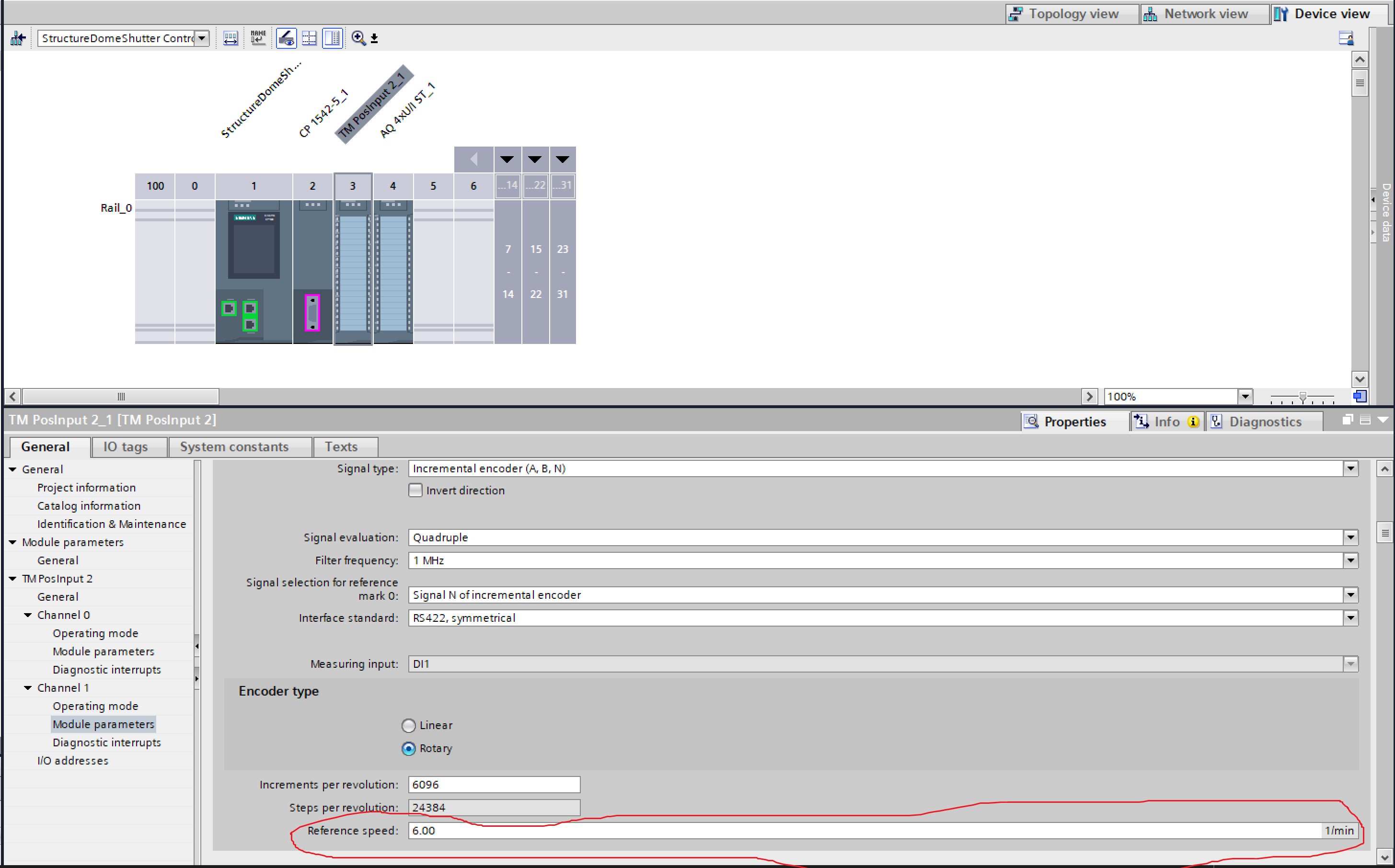
Task: Click the zoom level slider handle
Action: click(x=1303, y=397)
